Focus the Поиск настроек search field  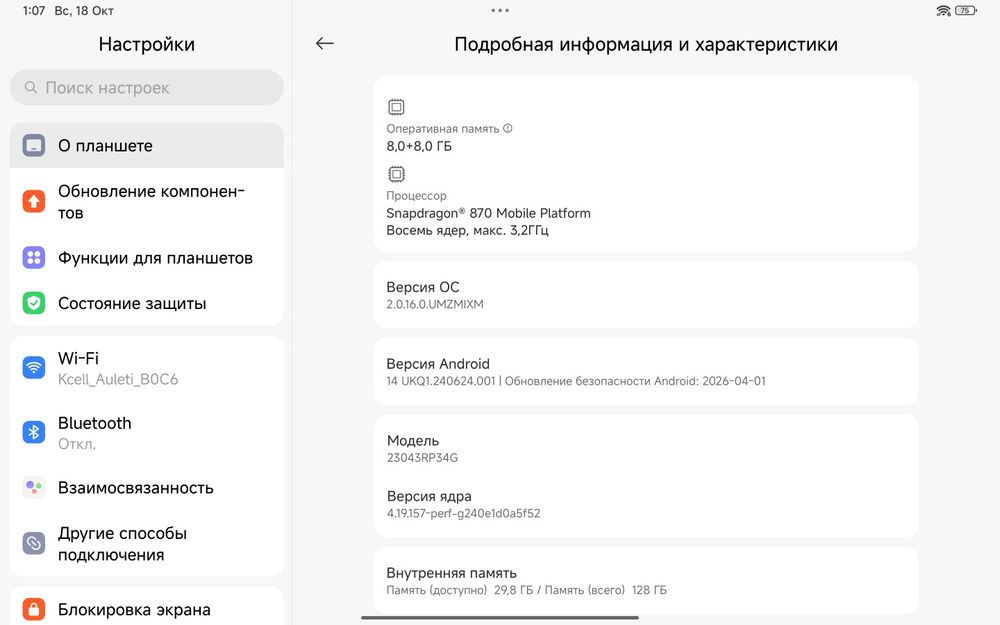(x=147, y=87)
